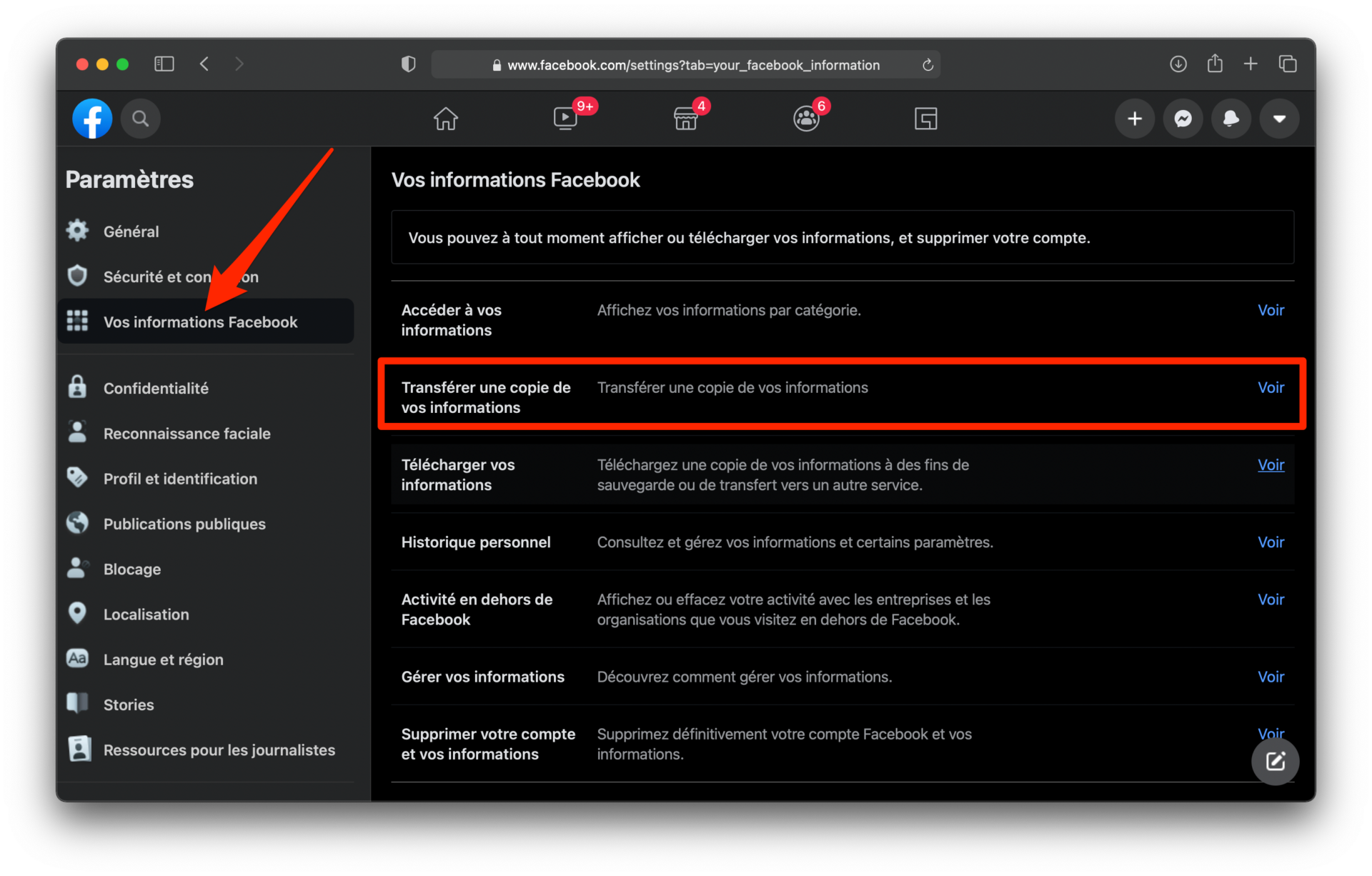1372x876 pixels.
Task: Open the Groups icon
Action: [x=806, y=119]
